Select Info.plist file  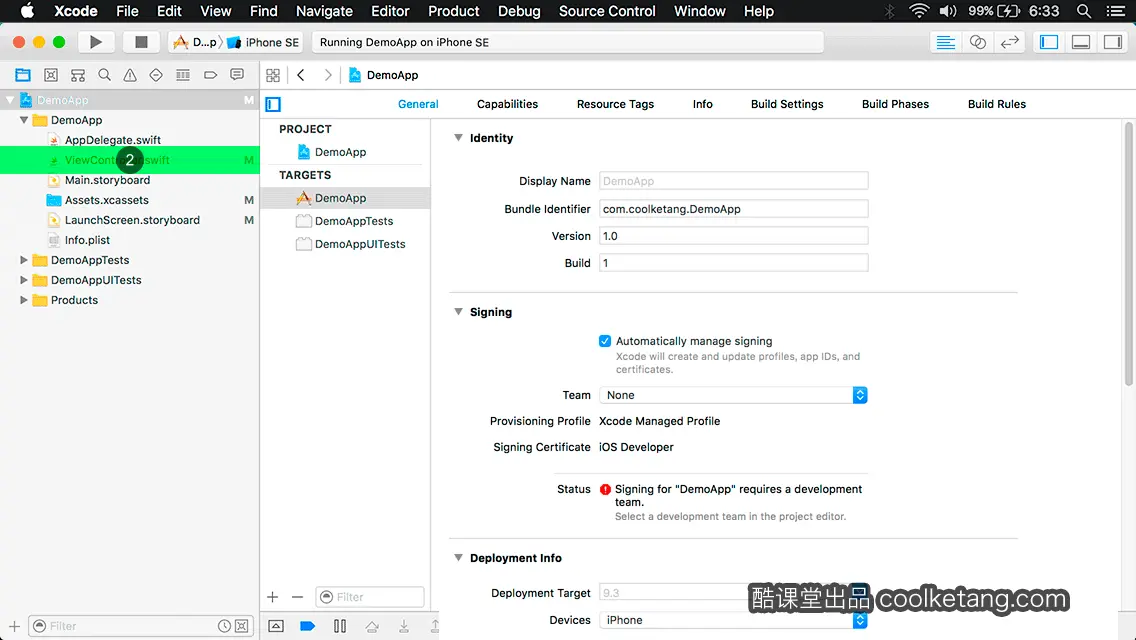tap(87, 240)
